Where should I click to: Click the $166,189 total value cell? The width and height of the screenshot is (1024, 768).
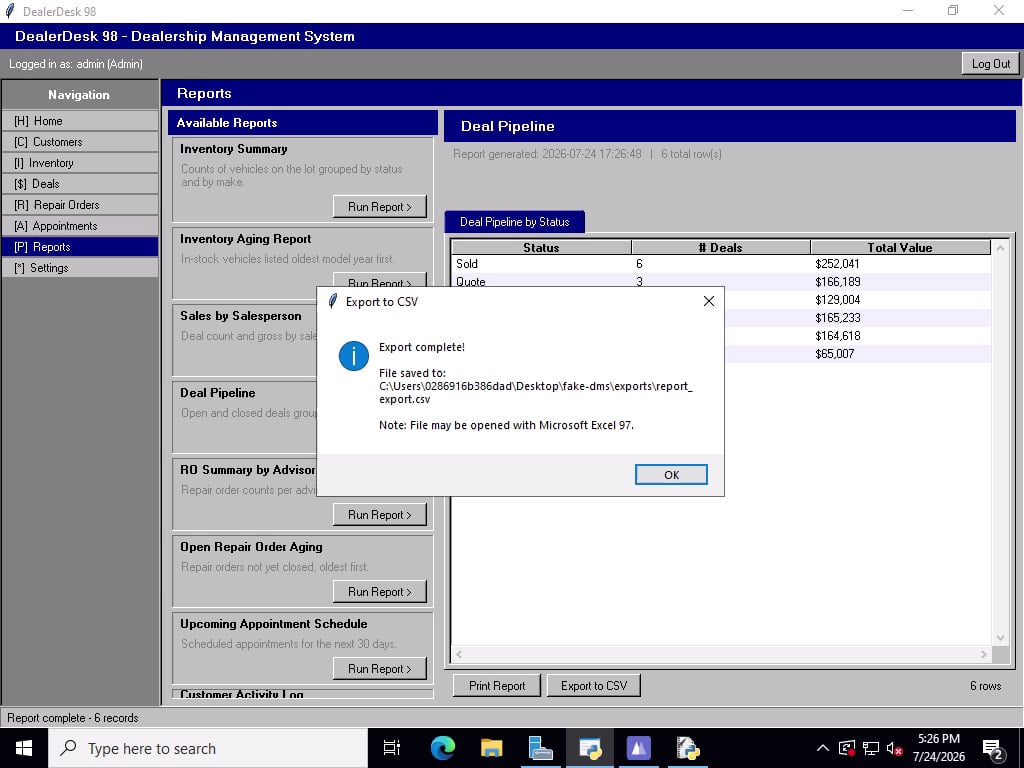tap(837, 281)
